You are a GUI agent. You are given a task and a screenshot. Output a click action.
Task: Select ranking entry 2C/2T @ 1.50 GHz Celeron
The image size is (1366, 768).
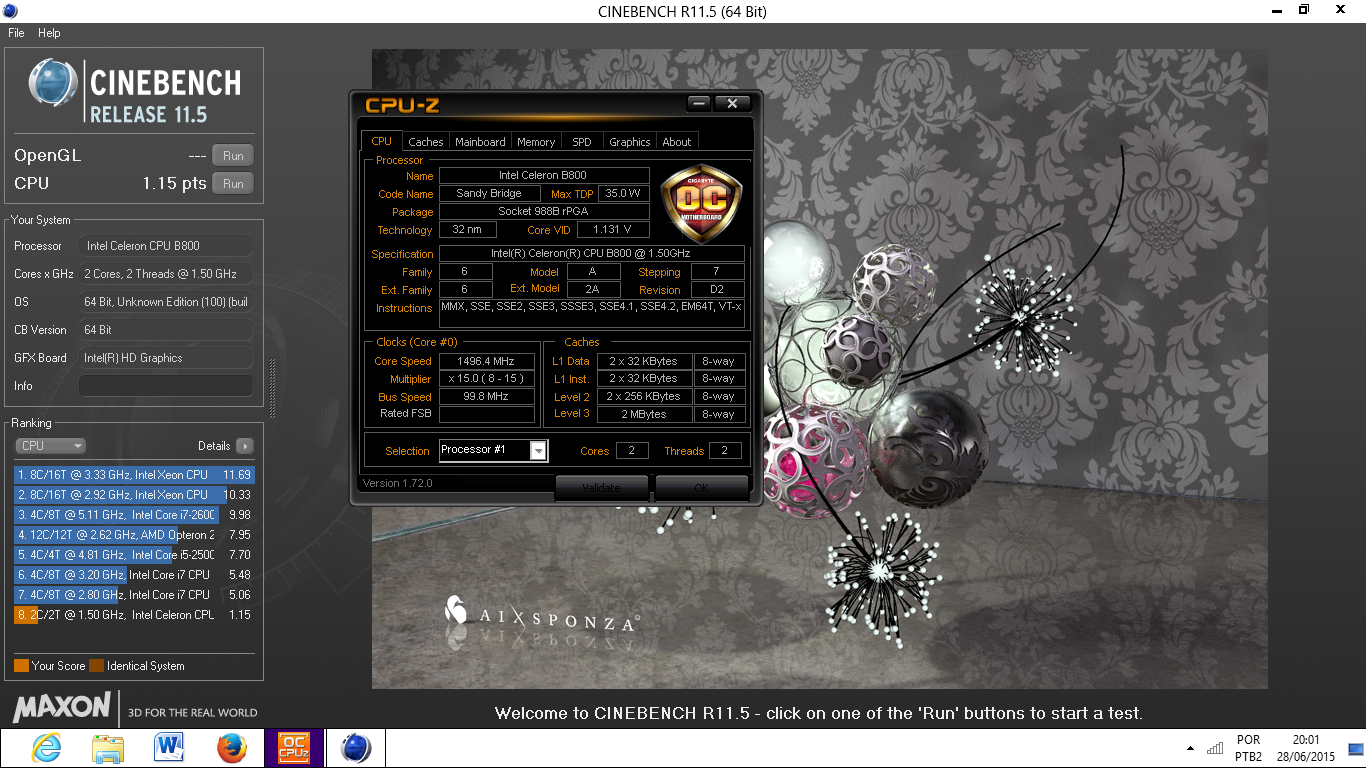pyautogui.click(x=134, y=615)
